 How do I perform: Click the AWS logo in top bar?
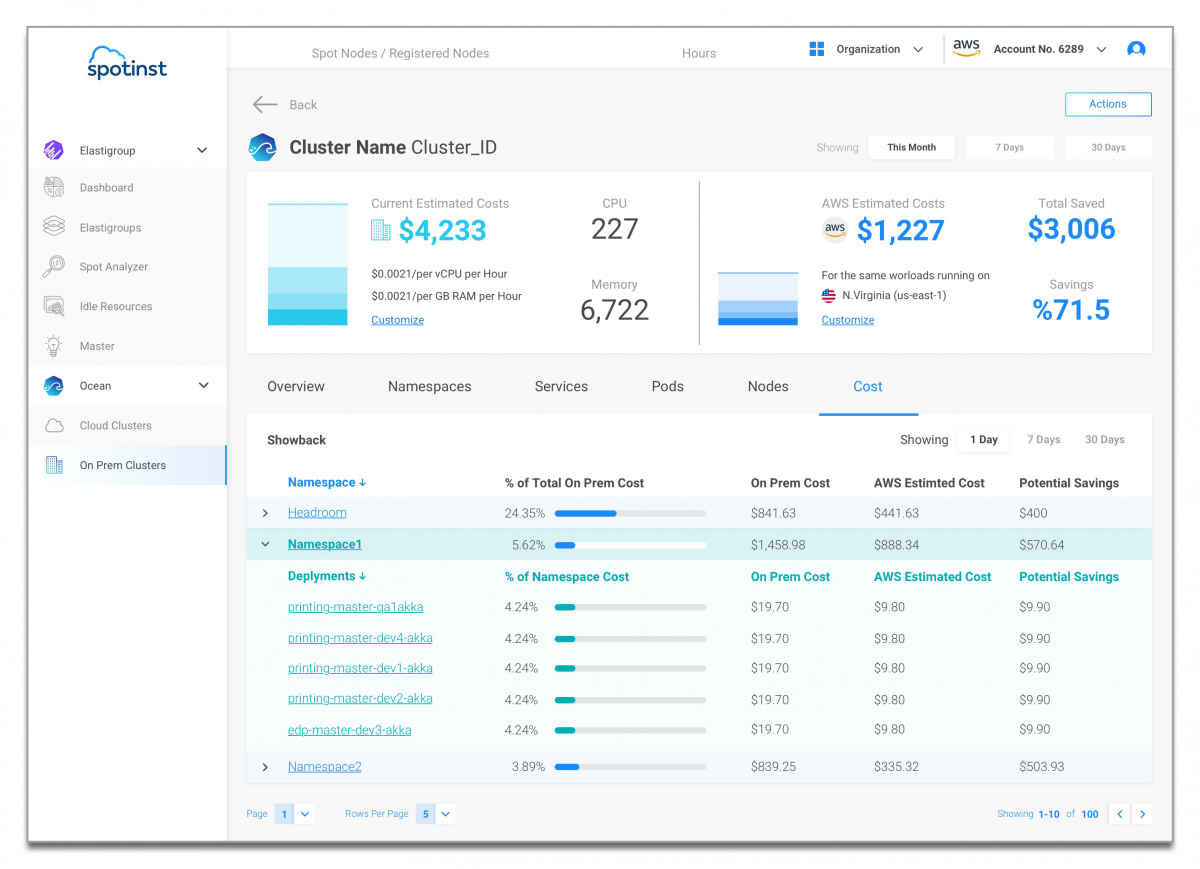pyautogui.click(x=966, y=48)
